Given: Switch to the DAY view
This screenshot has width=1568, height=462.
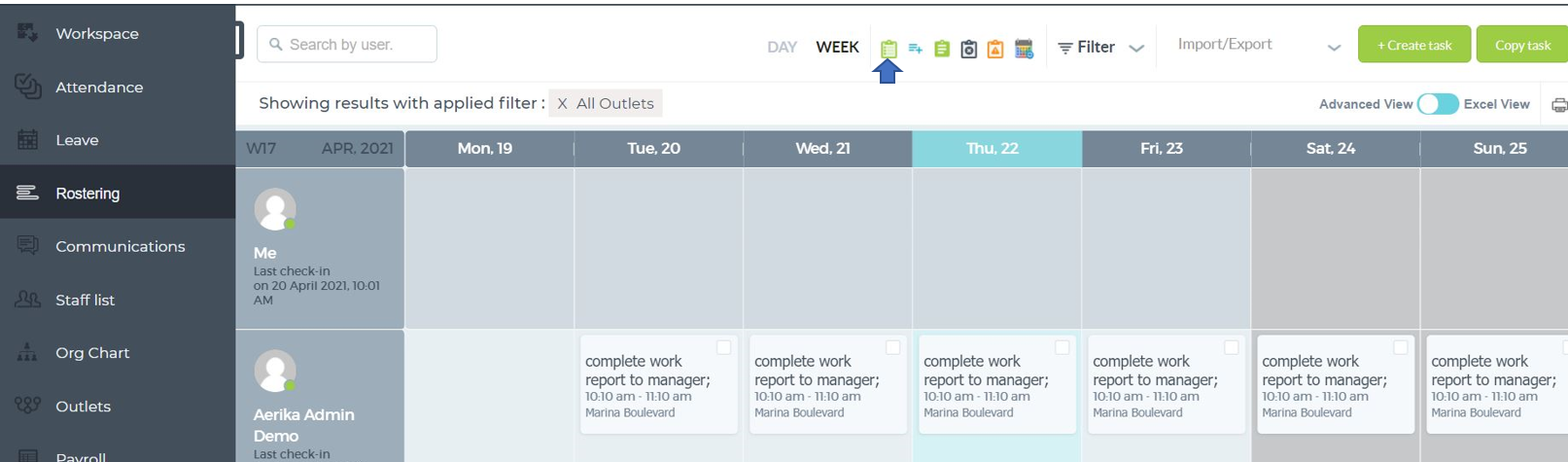Looking at the screenshot, I should click(x=782, y=47).
